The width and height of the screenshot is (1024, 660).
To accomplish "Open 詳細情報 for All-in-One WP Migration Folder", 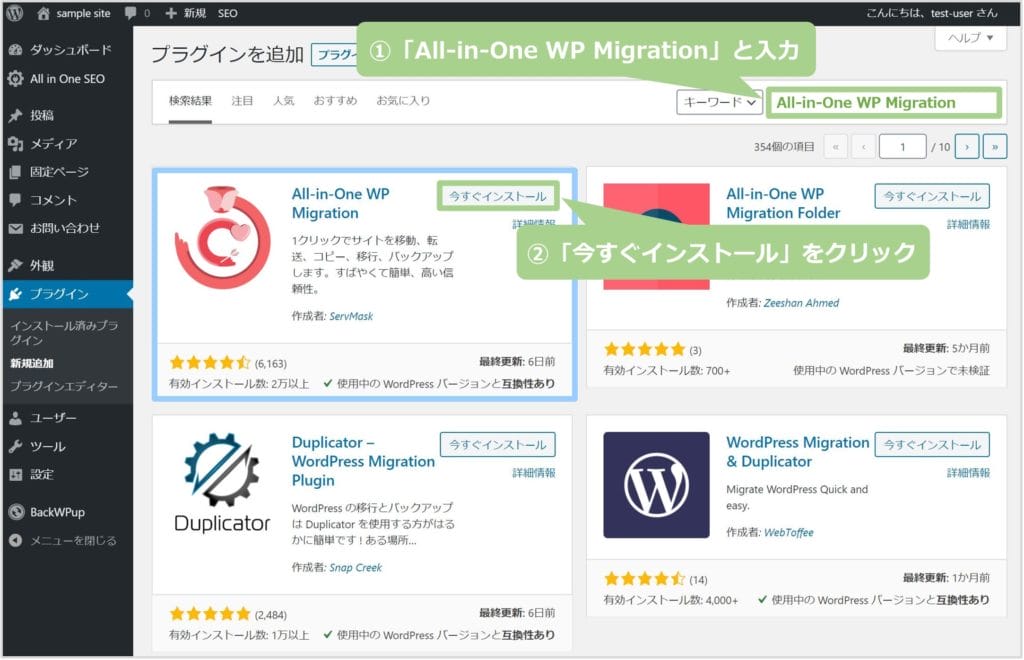I will pyautogui.click(x=968, y=224).
